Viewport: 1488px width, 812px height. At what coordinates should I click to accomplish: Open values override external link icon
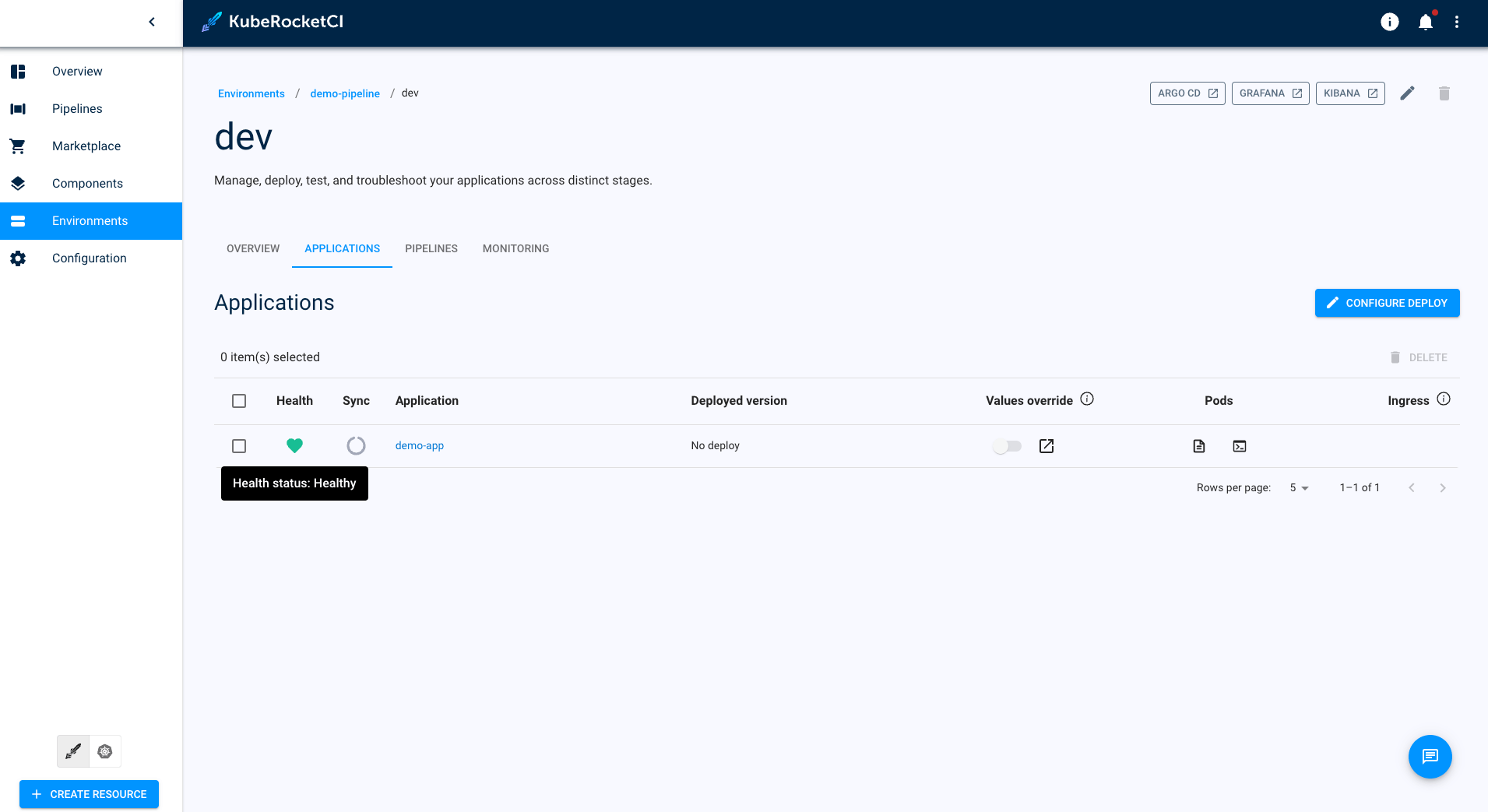1047,446
